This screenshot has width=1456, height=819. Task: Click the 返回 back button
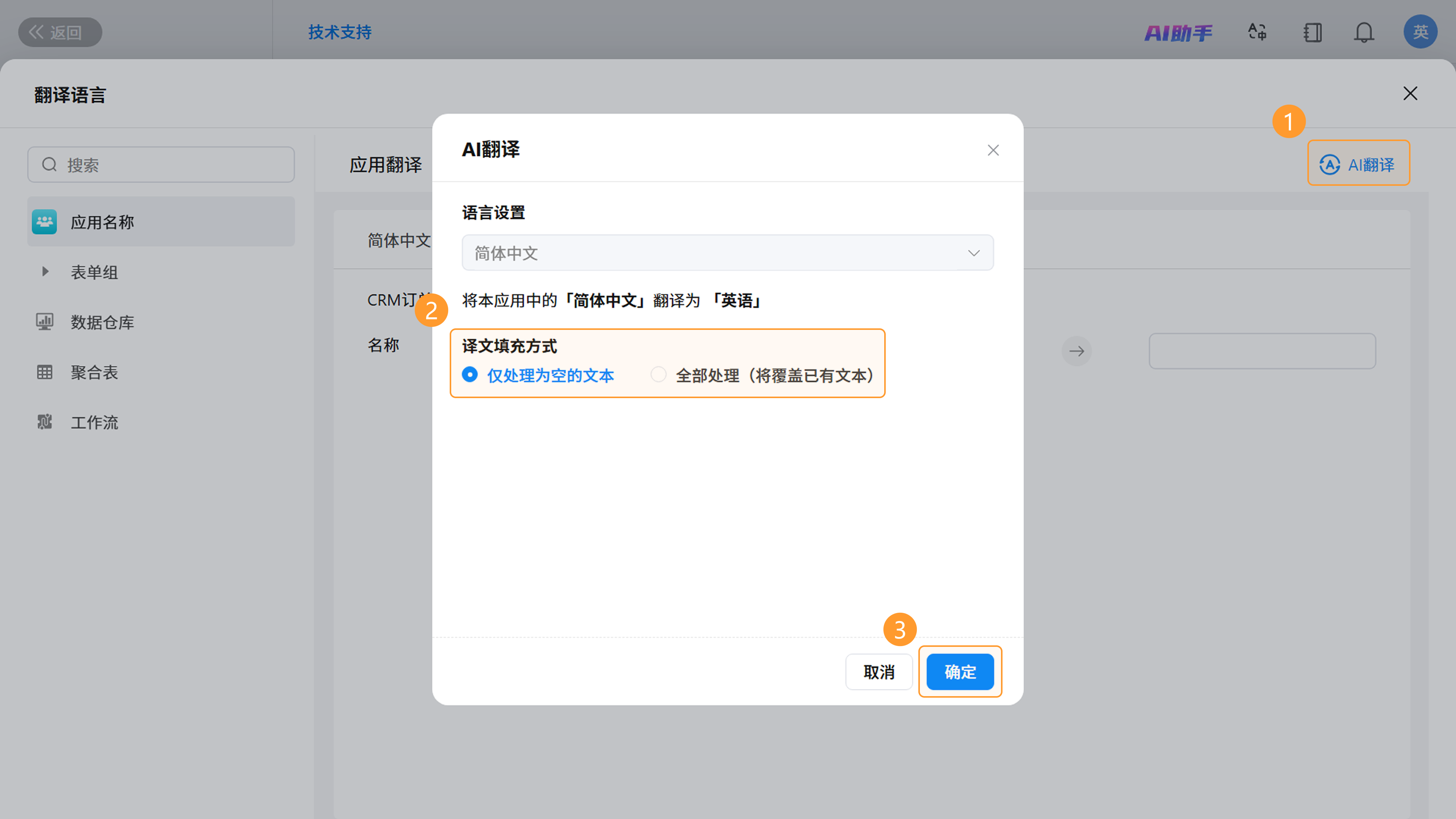click(x=60, y=32)
